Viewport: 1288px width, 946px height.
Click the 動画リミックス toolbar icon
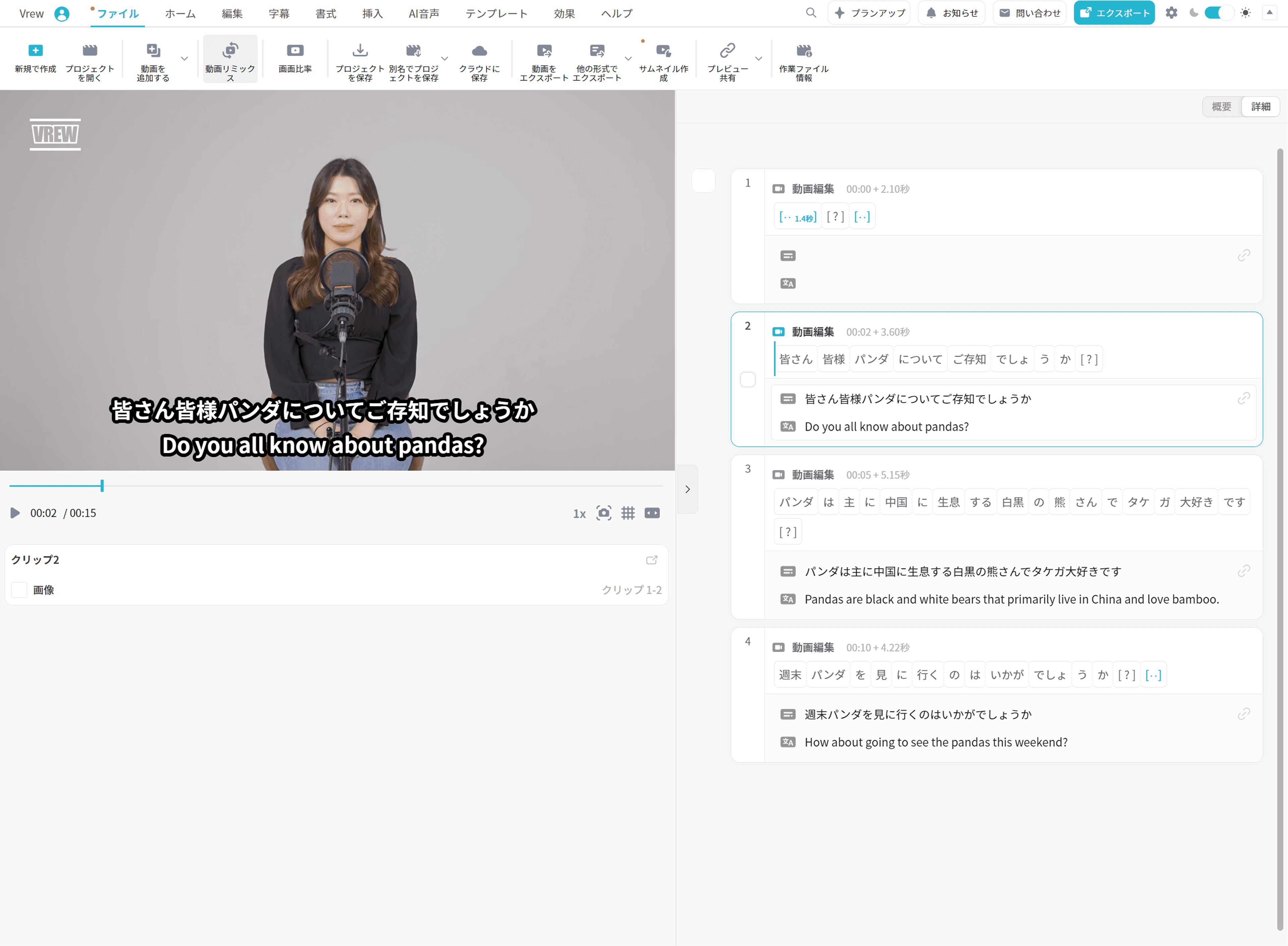[230, 51]
